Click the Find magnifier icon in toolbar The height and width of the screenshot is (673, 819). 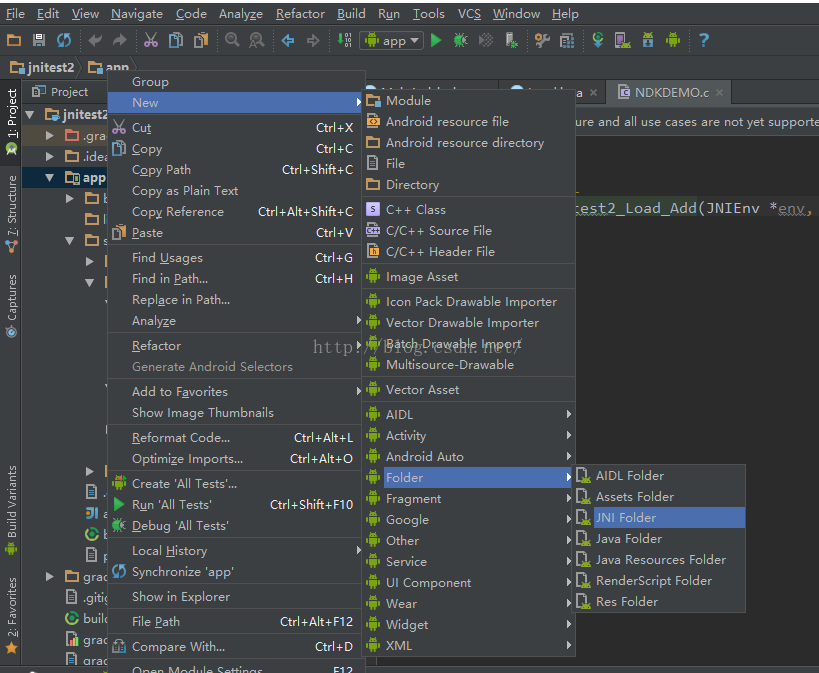232,40
